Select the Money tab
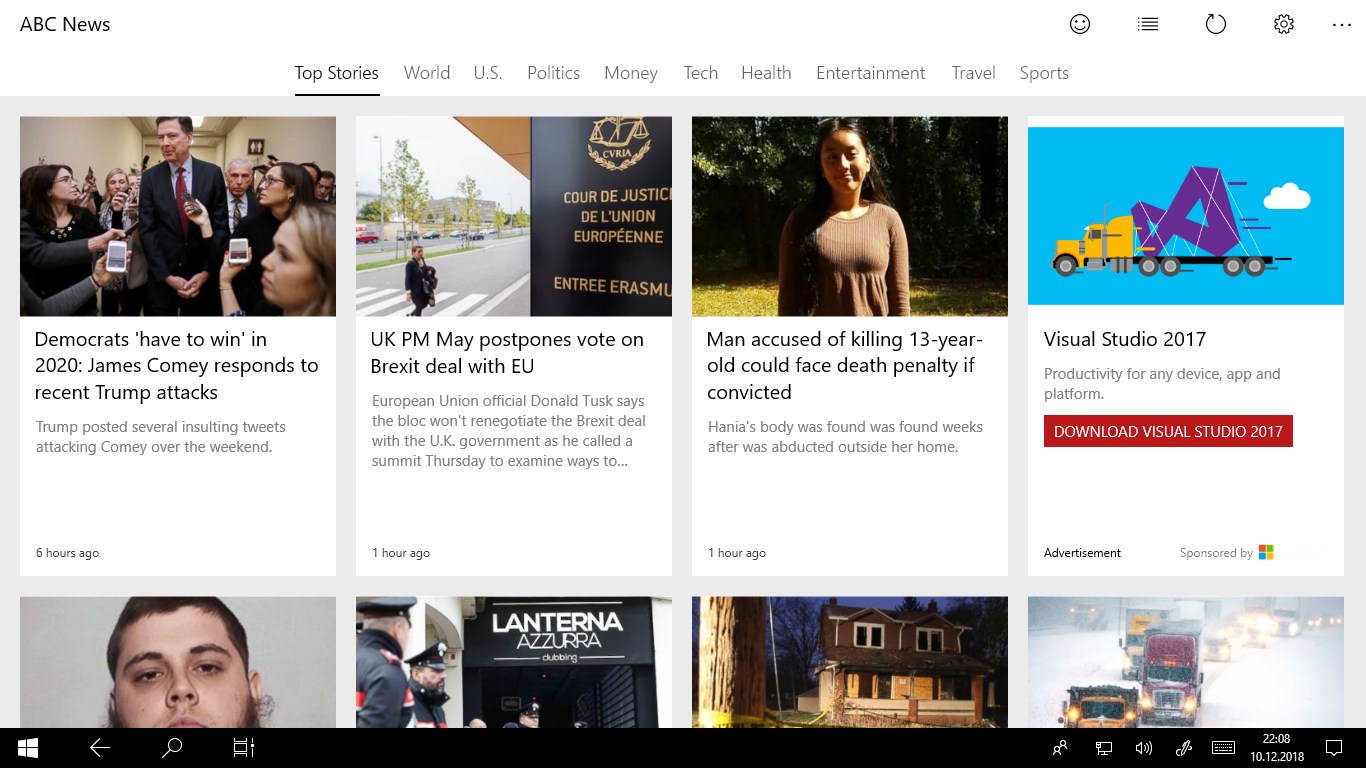The width and height of the screenshot is (1366, 768). click(x=631, y=73)
